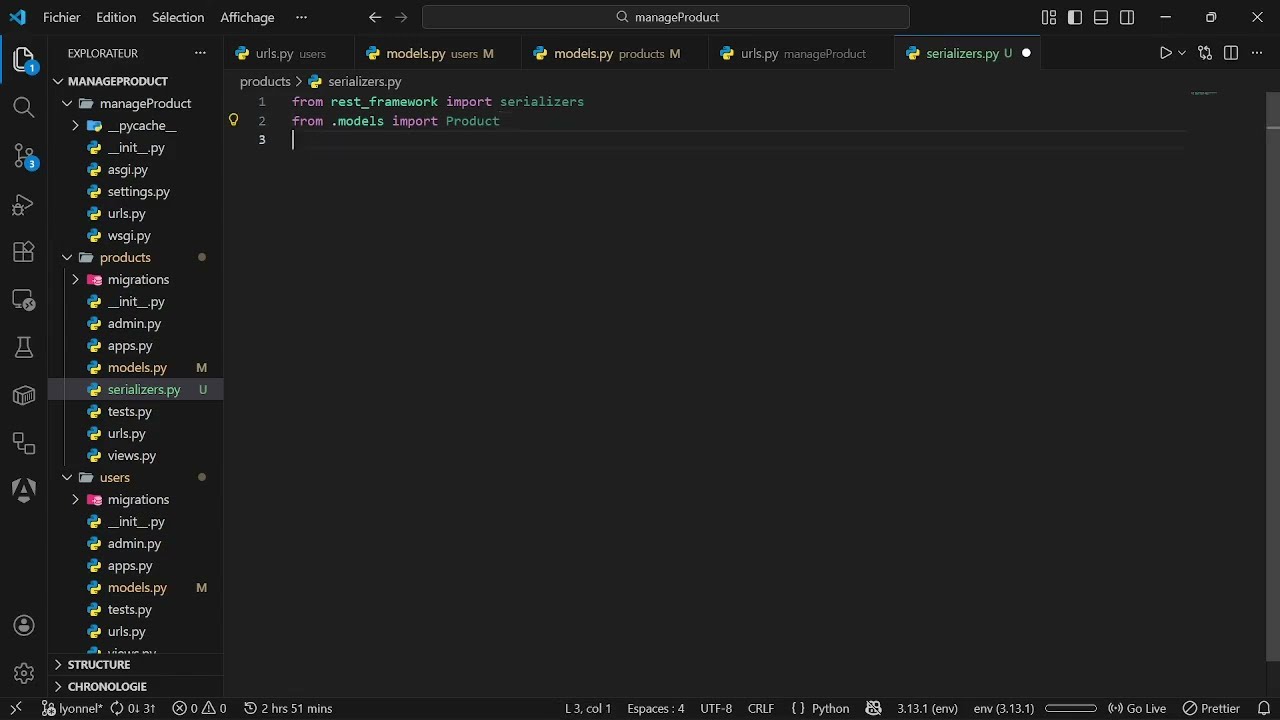
Task: Toggle the secondary side bar
Action: point(1127,17)
